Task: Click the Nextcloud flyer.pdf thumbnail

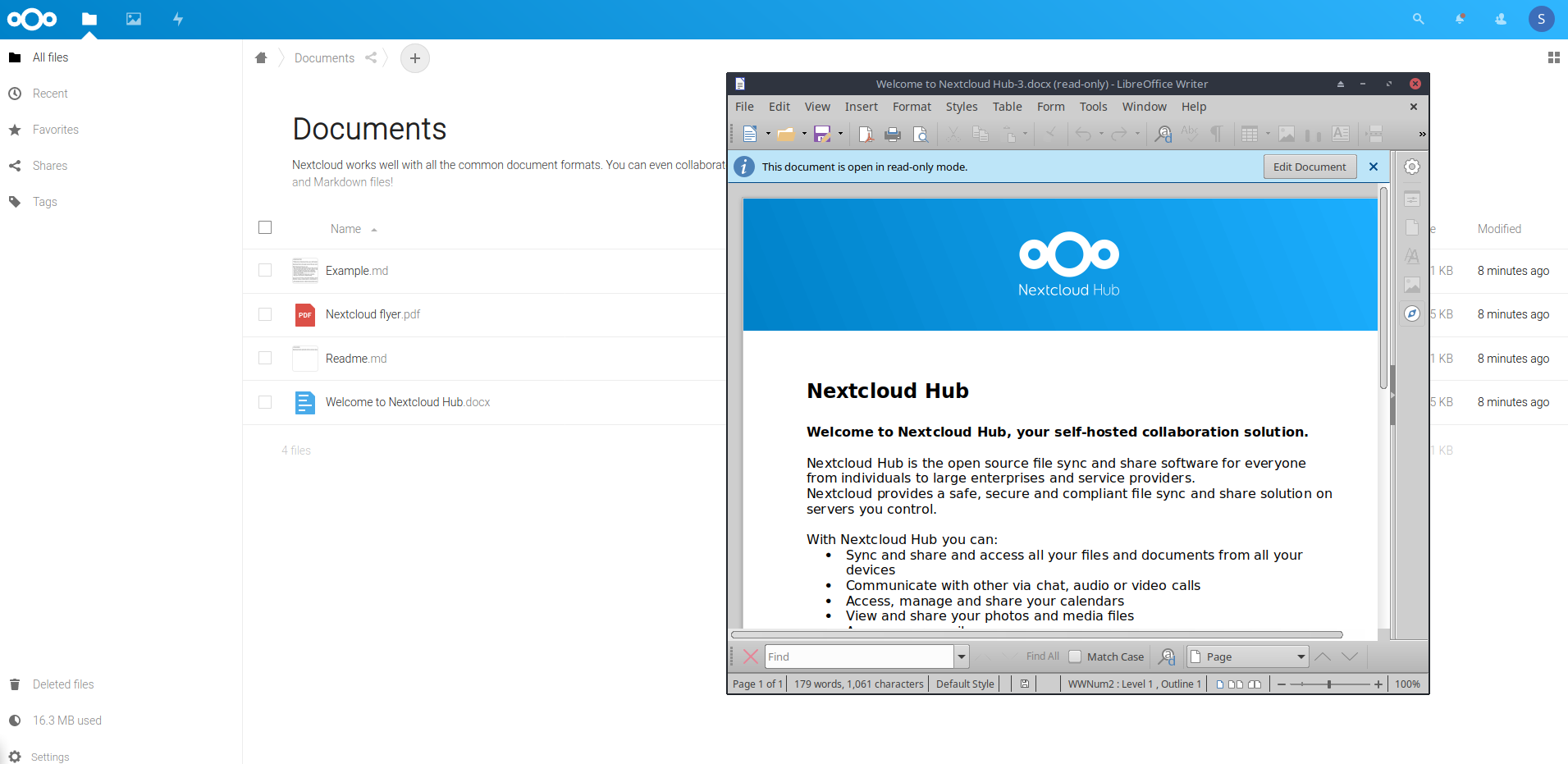Action: [305, 314]
